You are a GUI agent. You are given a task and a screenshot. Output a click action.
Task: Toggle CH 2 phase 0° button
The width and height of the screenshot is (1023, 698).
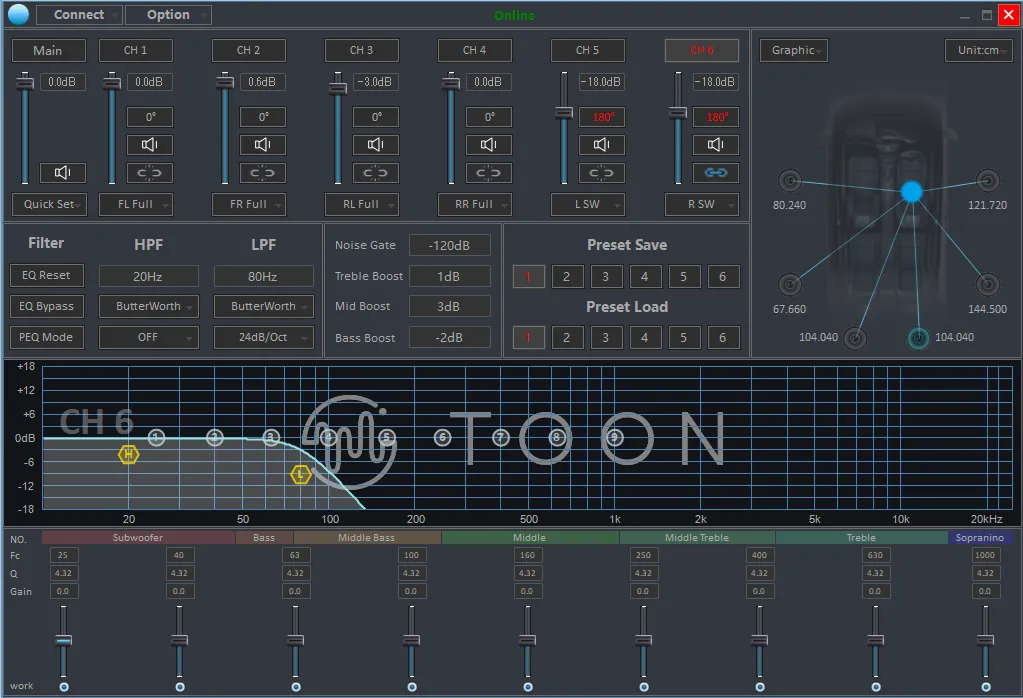(263, 117)
